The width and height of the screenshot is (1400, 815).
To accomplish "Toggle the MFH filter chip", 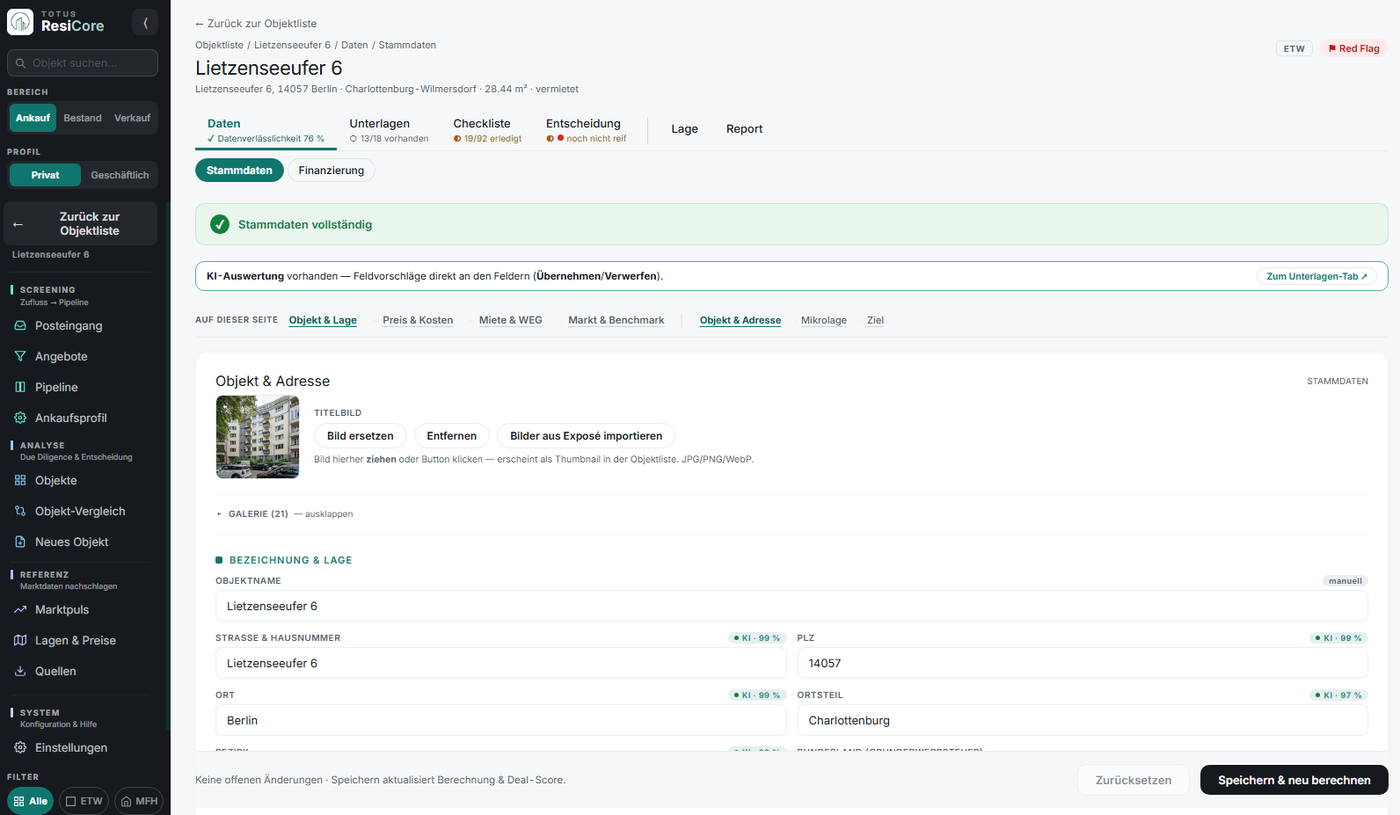I will click(139, 801).
